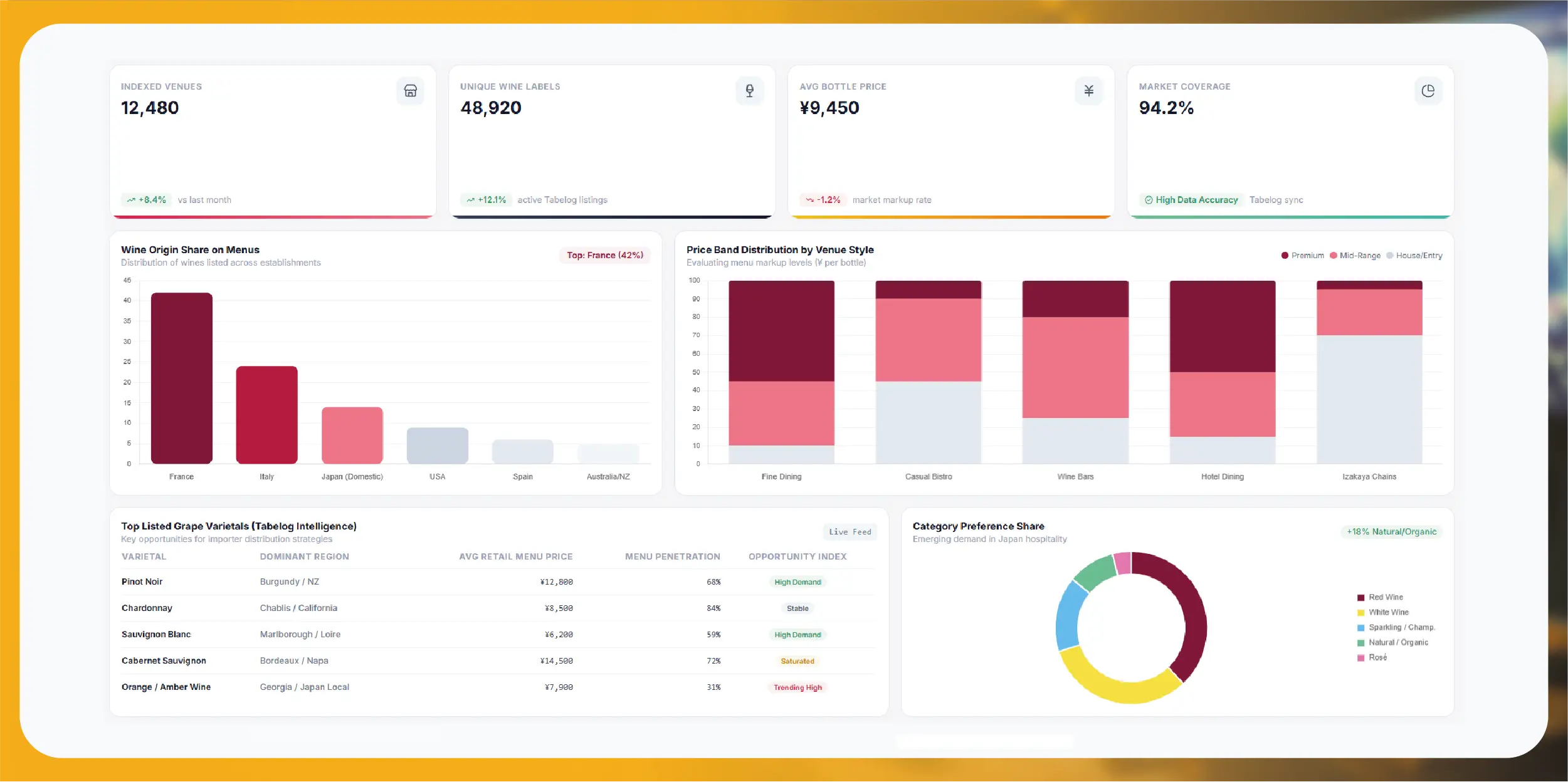Image resolution: width=1568 pixels, height=782 pixels.
Task: Click the Stable tag for Chardonnay
Action: pyautogui.click(x=797, y=608)
